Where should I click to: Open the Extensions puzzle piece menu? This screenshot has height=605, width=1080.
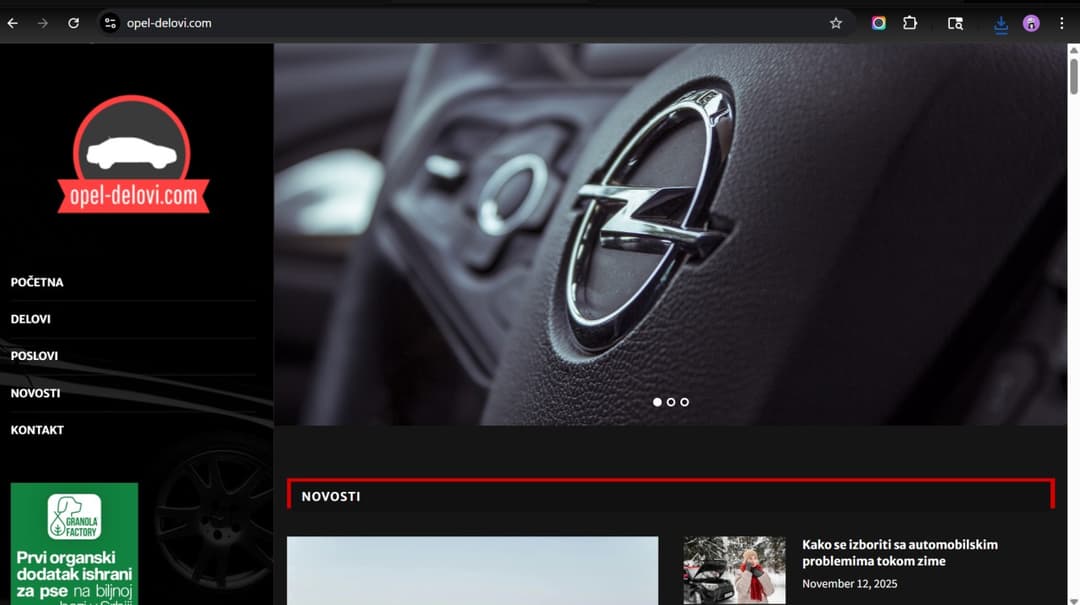point(910,23)
